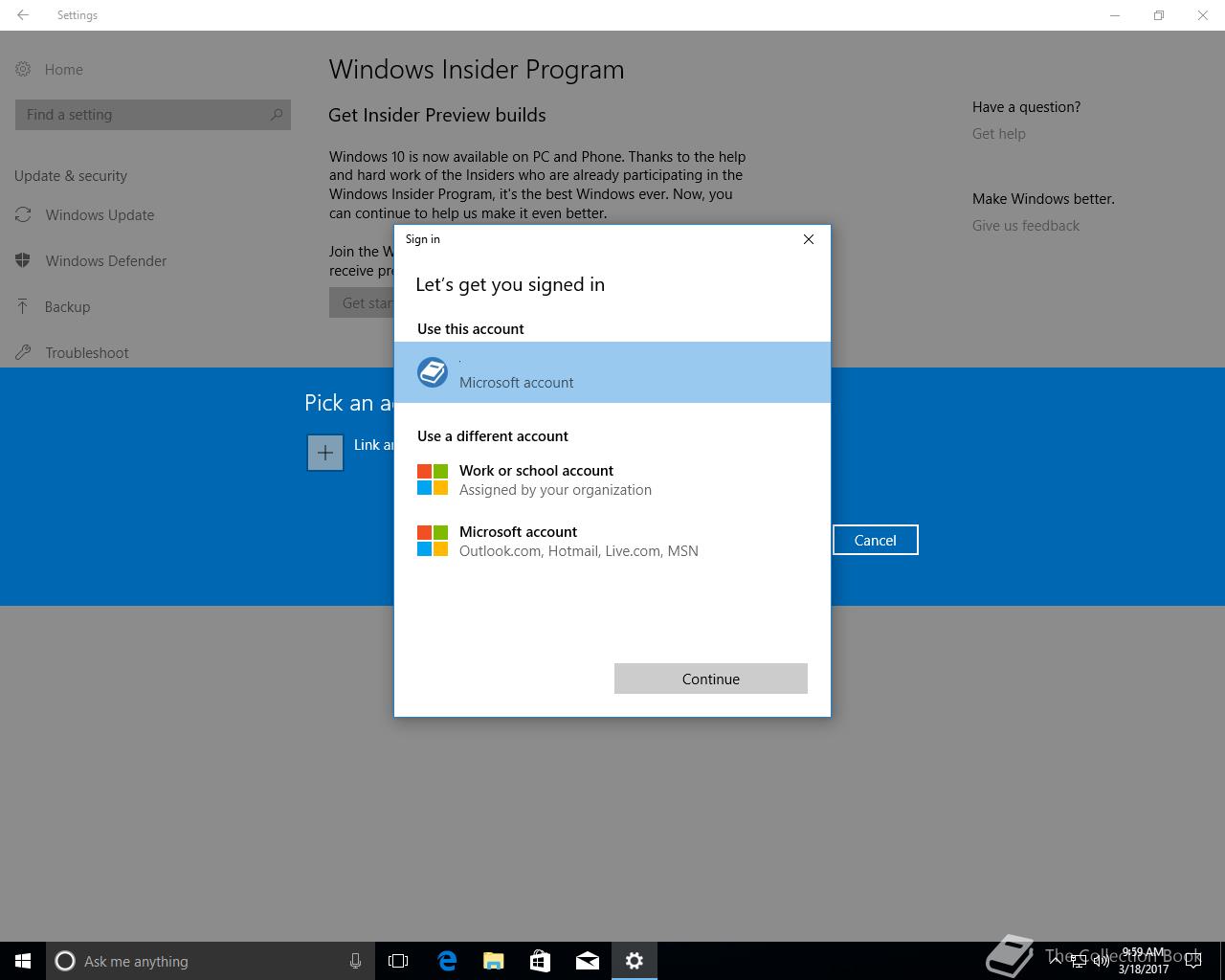Screen dimensions: 1225x980
Task: Open Windows Defender settings page
Action: click(x=105, y=260)
